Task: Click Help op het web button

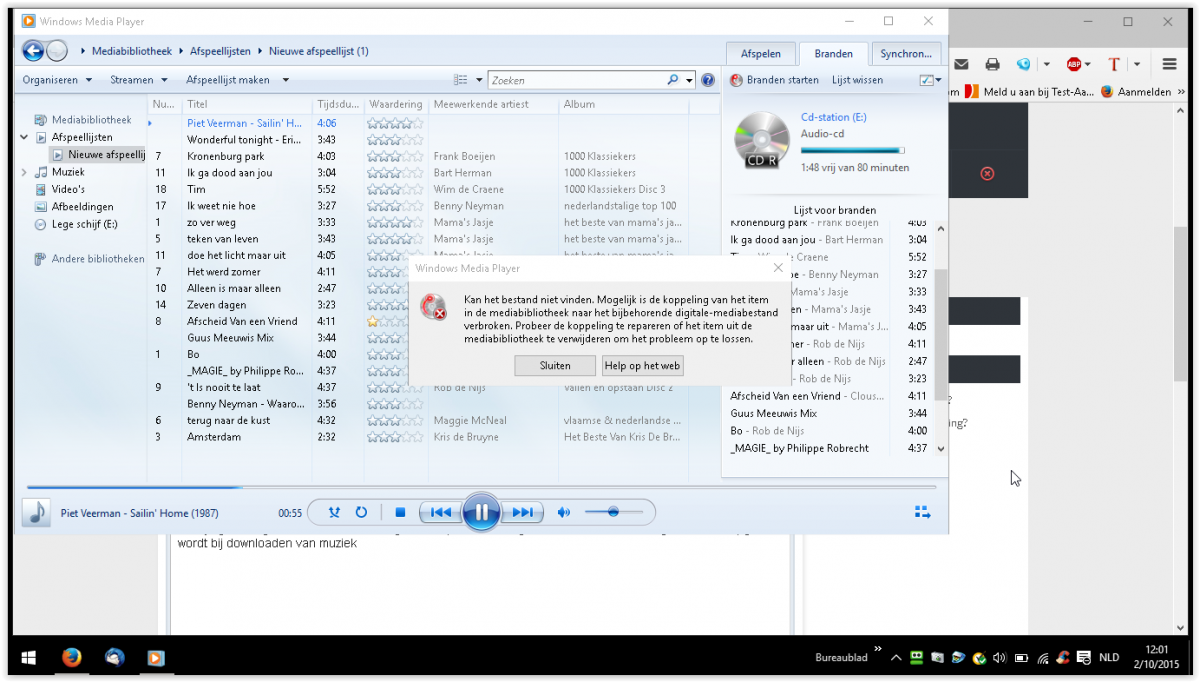Action: click(643, 366)
